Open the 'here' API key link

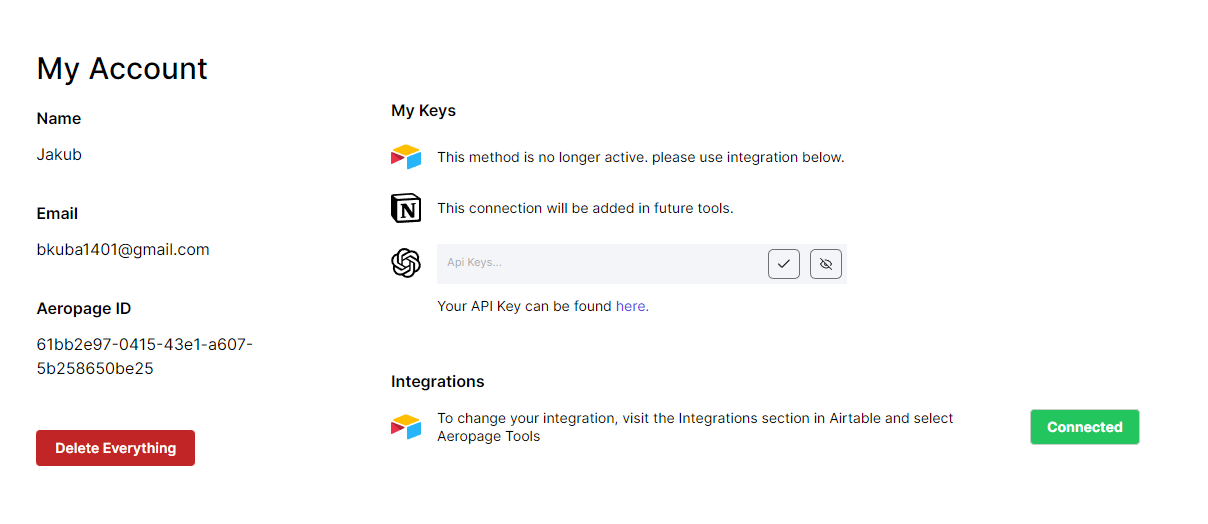tap(632, 306)
